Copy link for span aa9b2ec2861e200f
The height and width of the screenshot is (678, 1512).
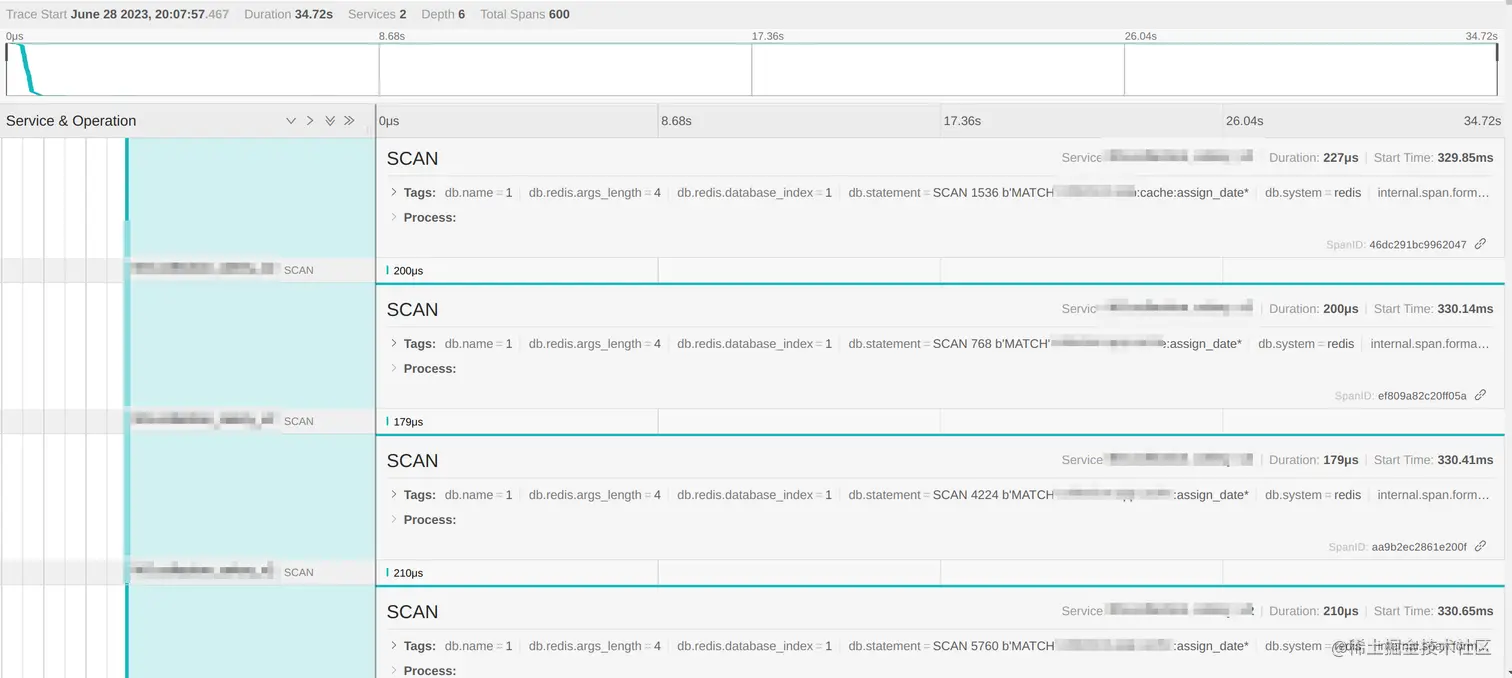[1480, 546]
